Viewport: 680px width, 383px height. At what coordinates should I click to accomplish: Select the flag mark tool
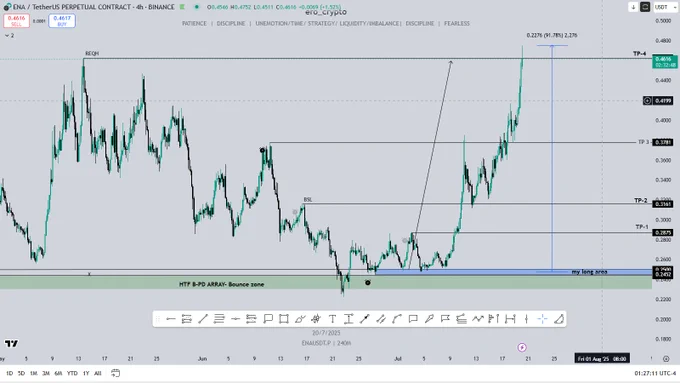445,319
